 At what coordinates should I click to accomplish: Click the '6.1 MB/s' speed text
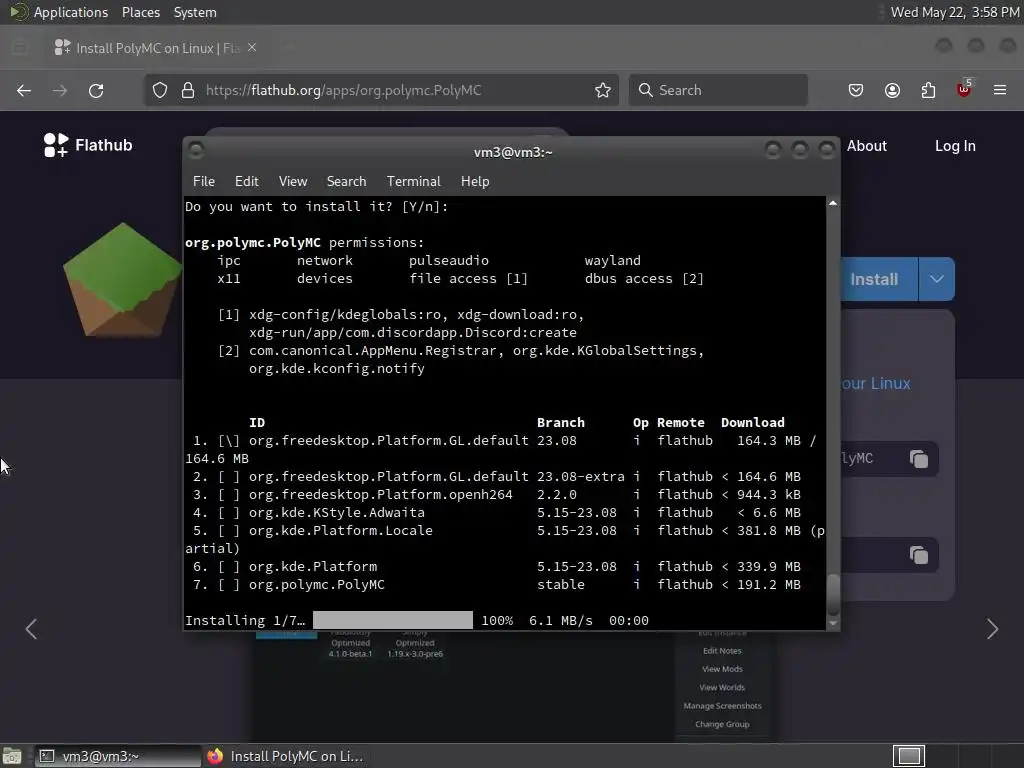pos(561,620)
